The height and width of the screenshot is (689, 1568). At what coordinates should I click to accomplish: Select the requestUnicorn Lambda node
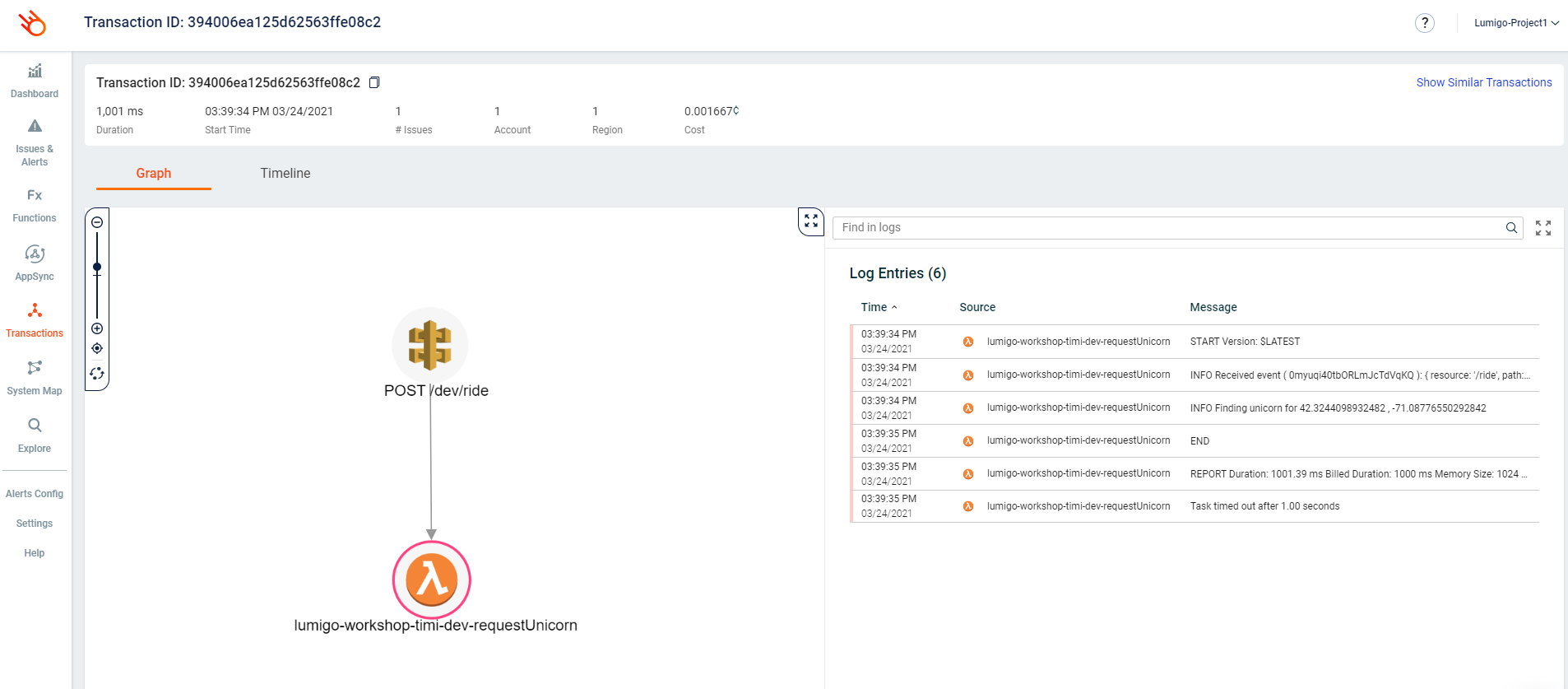(432, 580)
